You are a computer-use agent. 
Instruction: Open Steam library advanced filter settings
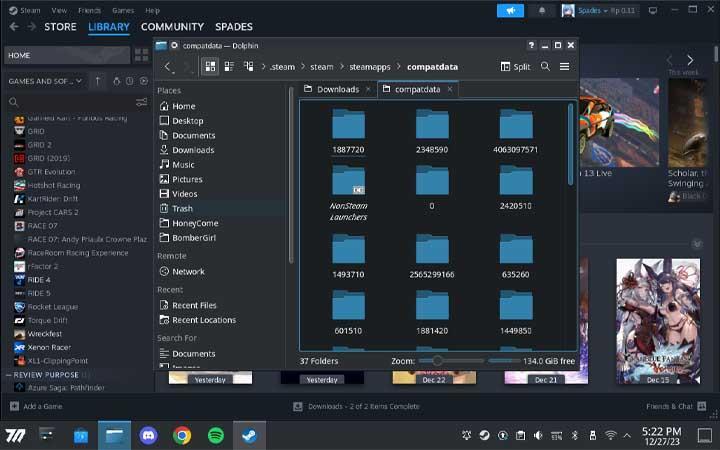141,101
